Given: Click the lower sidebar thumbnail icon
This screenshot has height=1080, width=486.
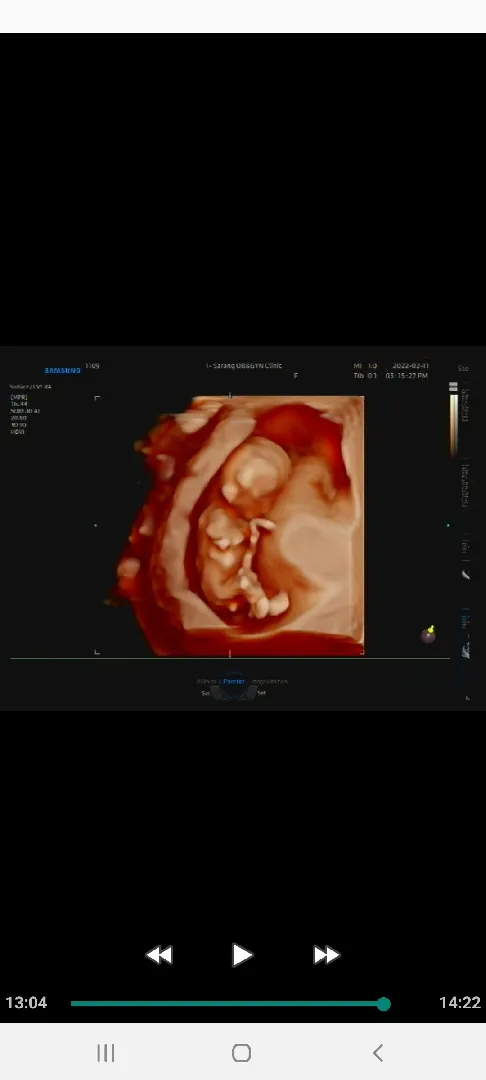Looking at the screenshot, I should click(x=466, y=649).
